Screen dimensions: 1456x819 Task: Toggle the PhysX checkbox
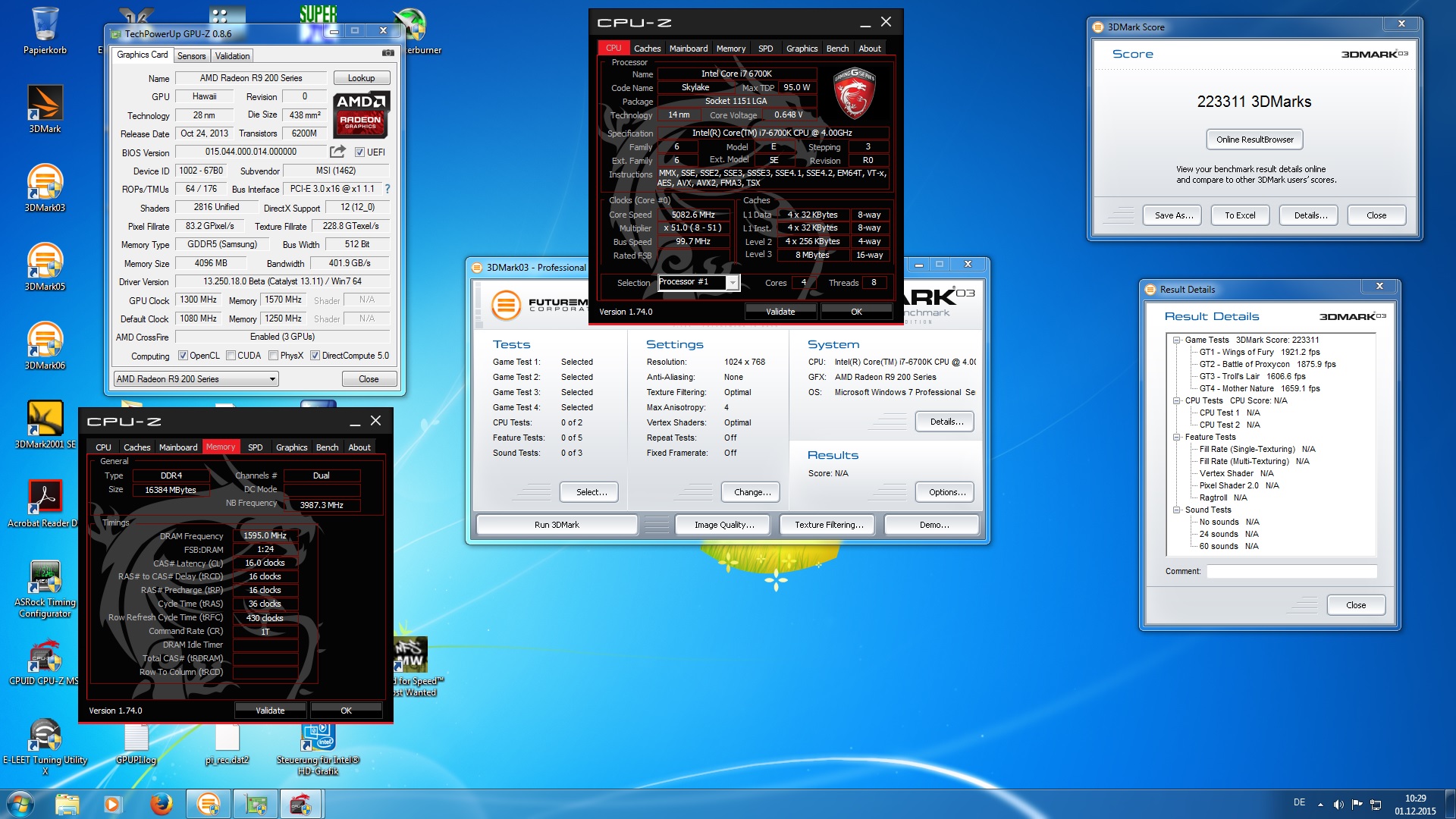[273, 356]
